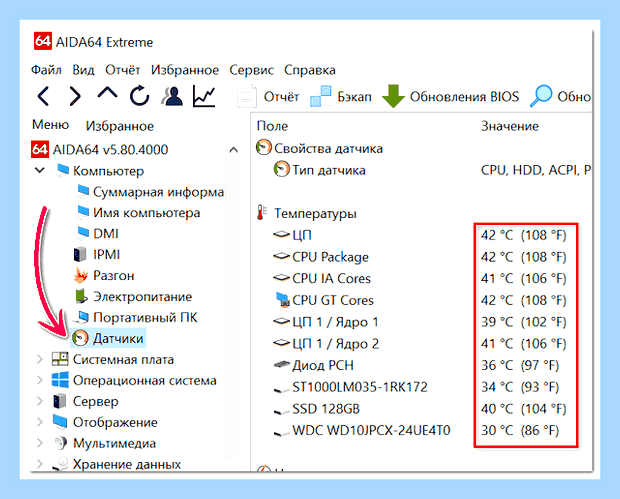Click the green Обновления BIOS download arrow
620x499 pixels.
tap(393, 96)
